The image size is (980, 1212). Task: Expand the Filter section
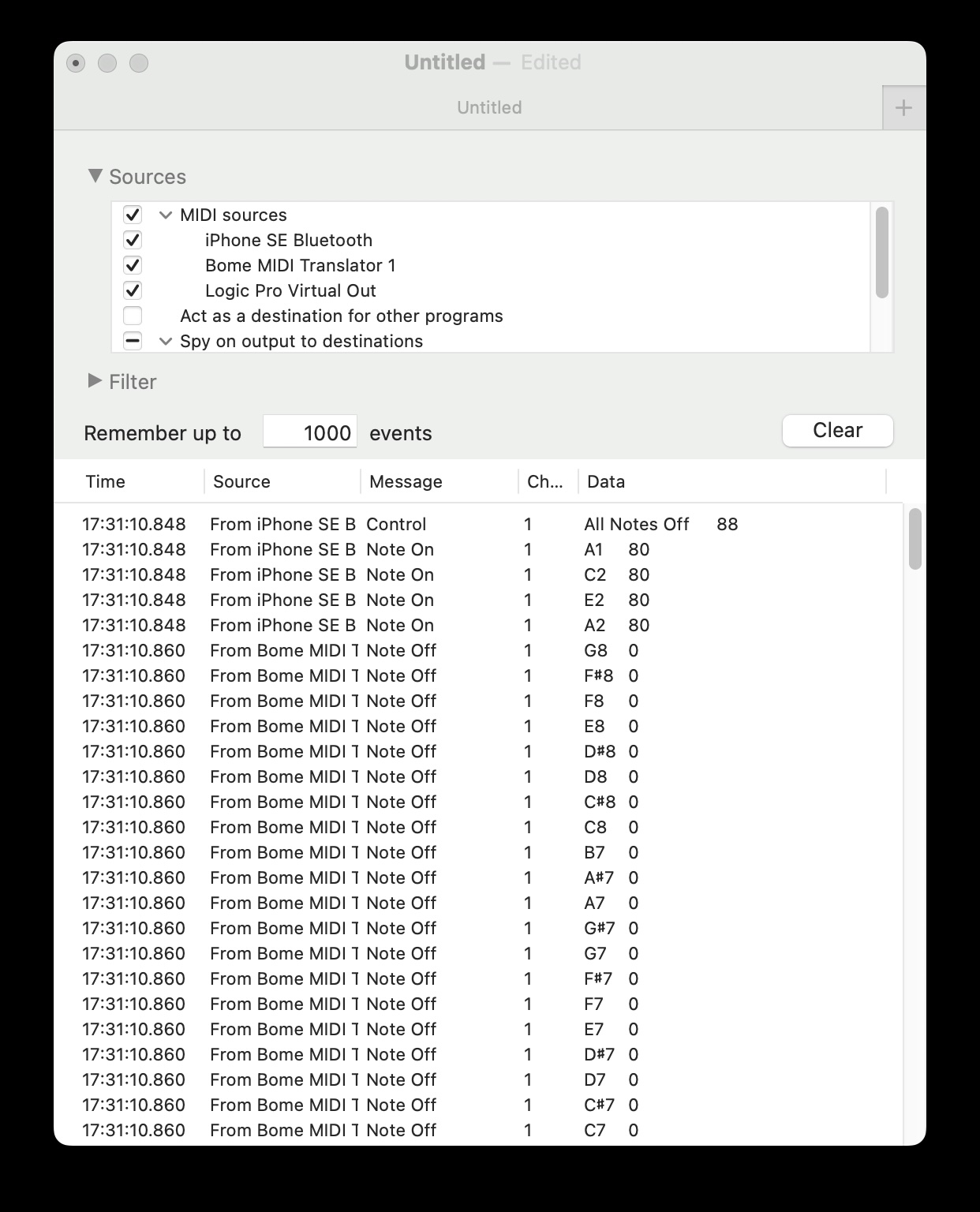[95, 381]
